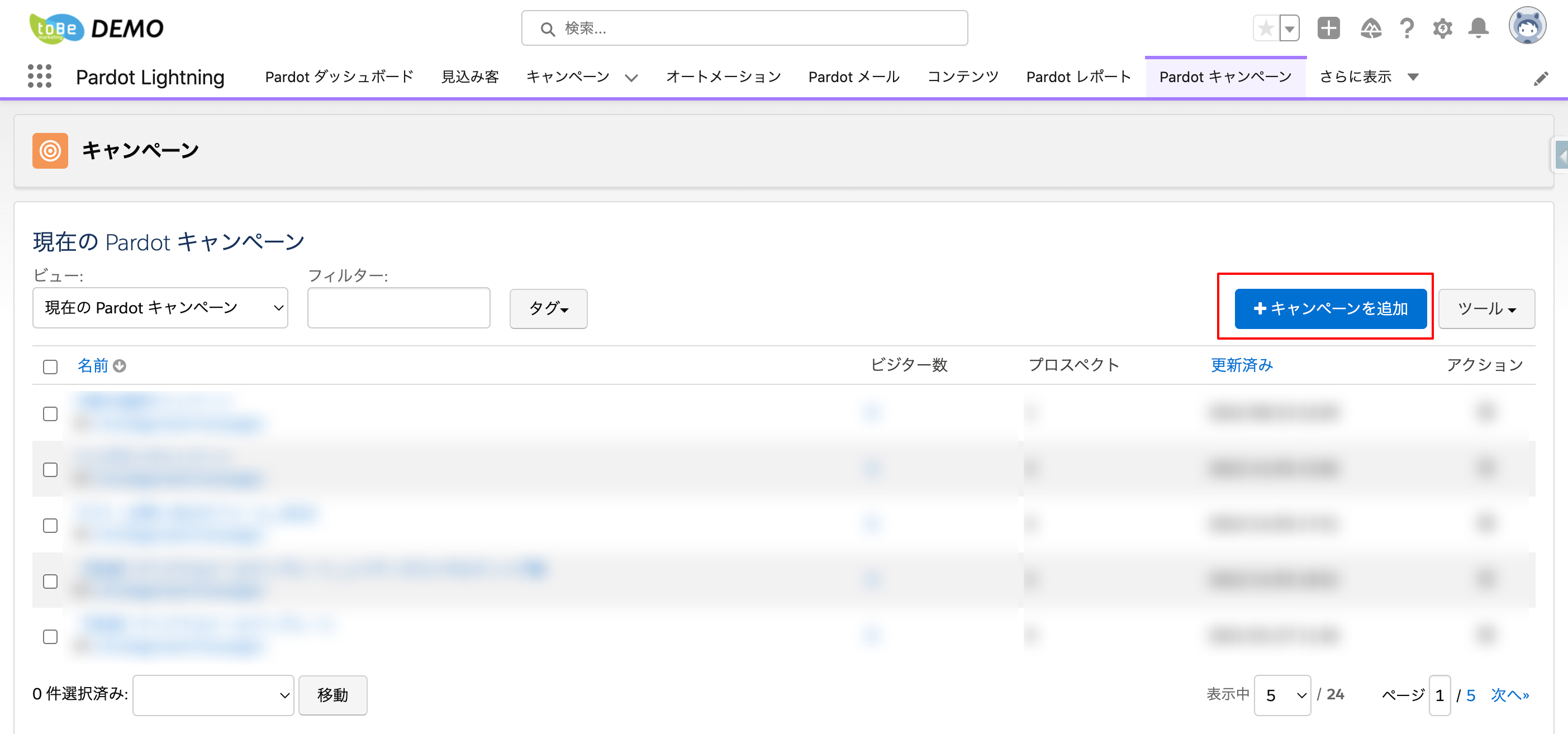This screenshot has height=734, width=1568.
Task: Click the 移動 button
Action: tap(332, 695)
